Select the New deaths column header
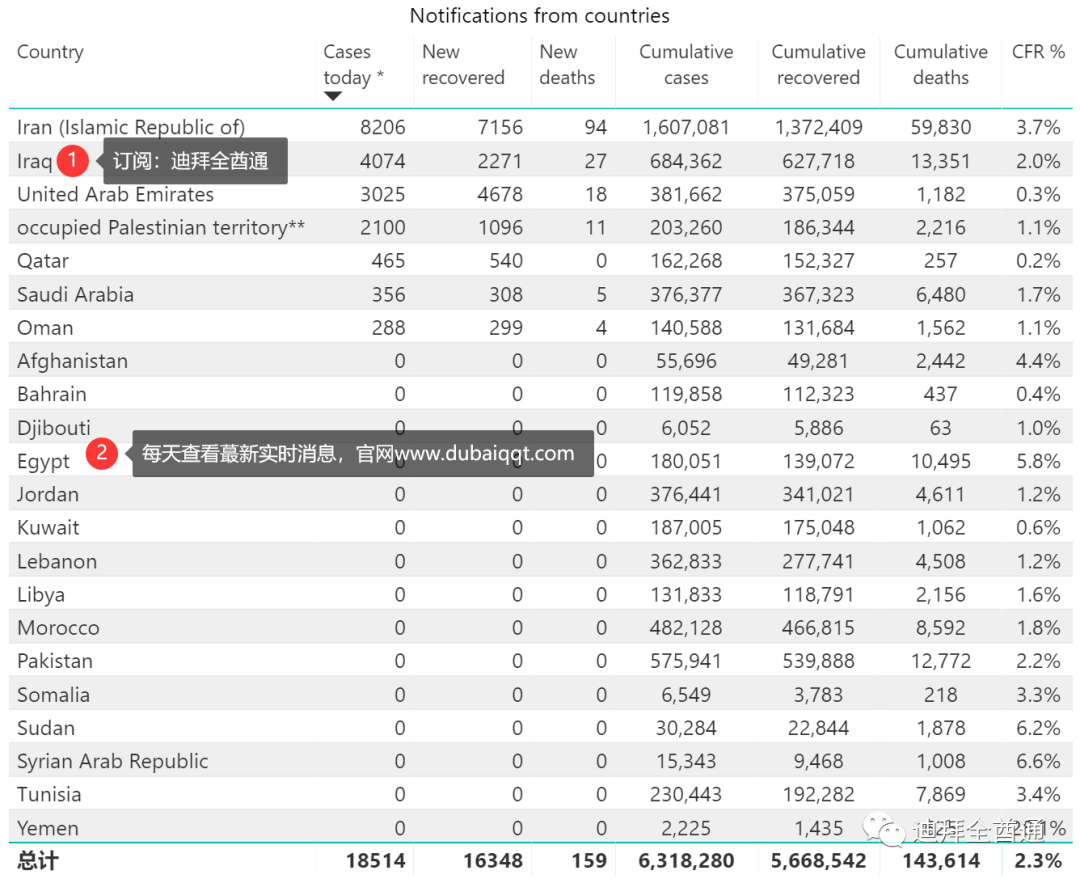This screenshot has width=1080, height=879. click(567, 65)
